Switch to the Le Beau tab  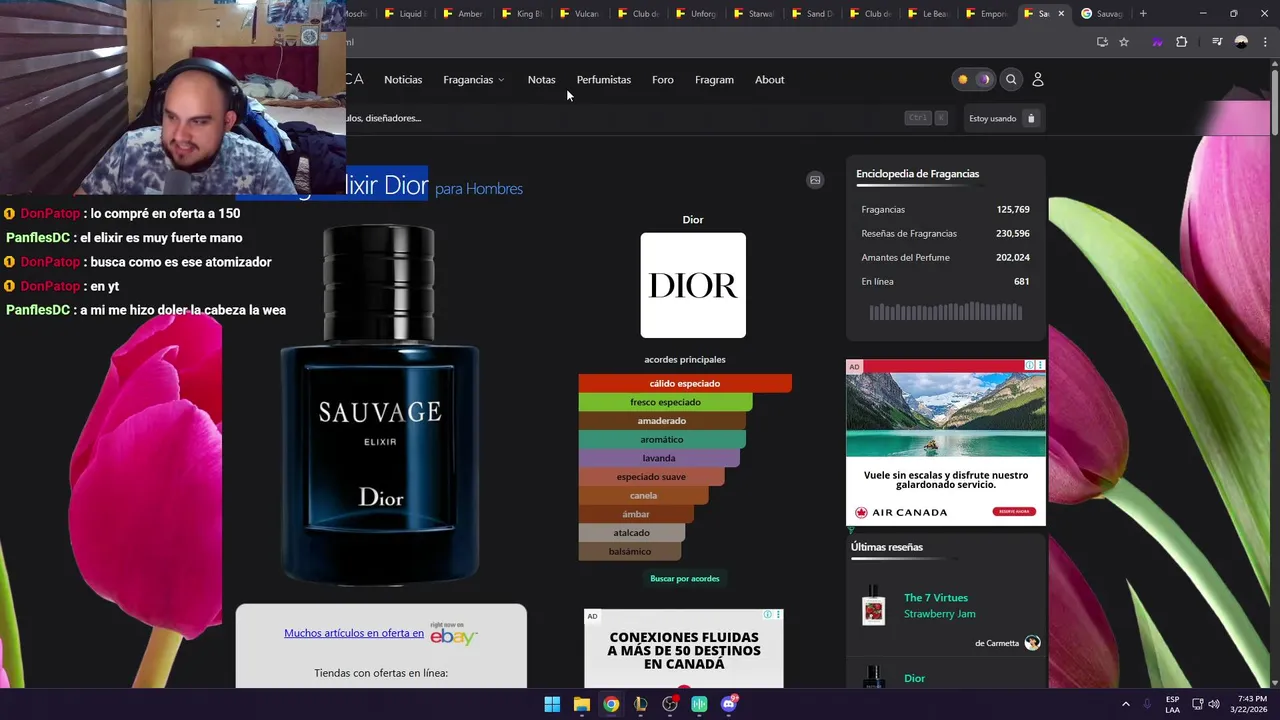click(929, 13)
